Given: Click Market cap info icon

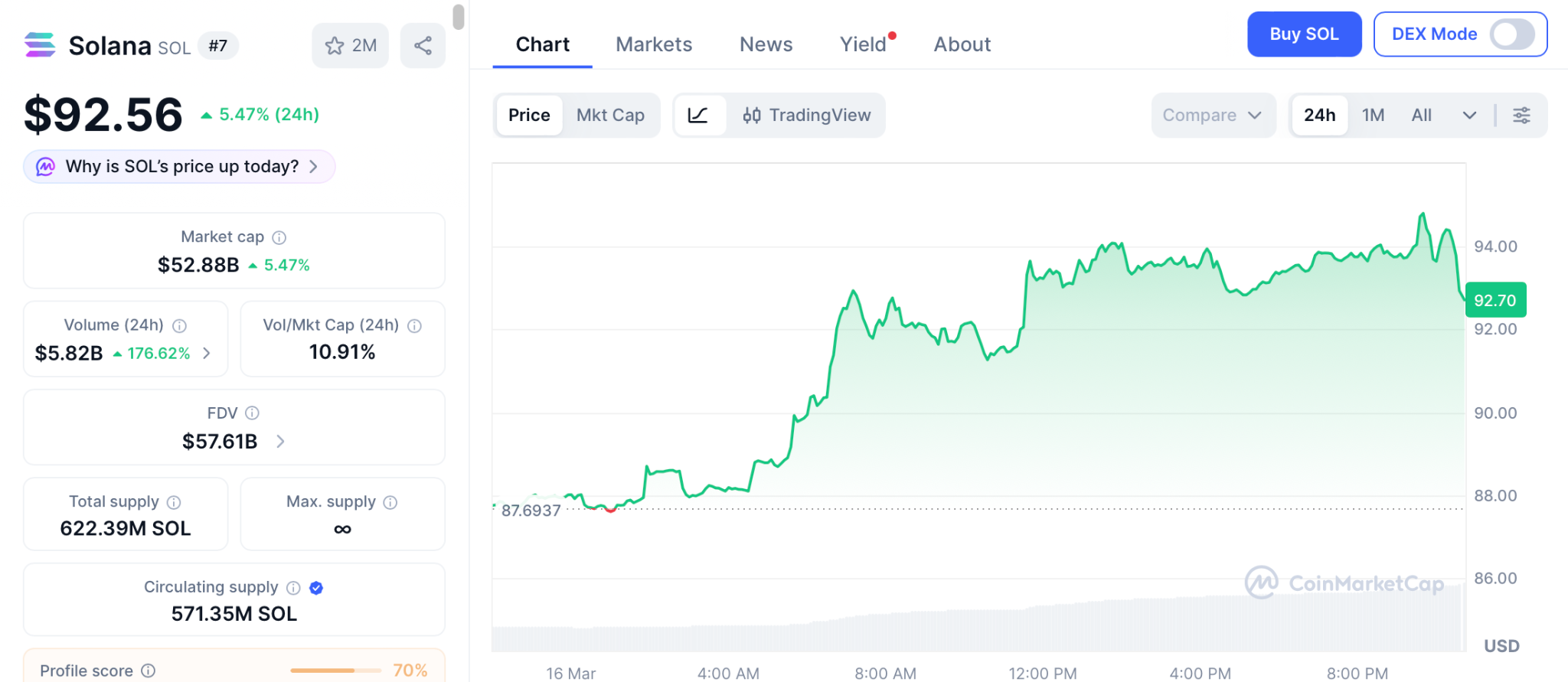Looking at the screenshot, I should (x=279, y=238).
